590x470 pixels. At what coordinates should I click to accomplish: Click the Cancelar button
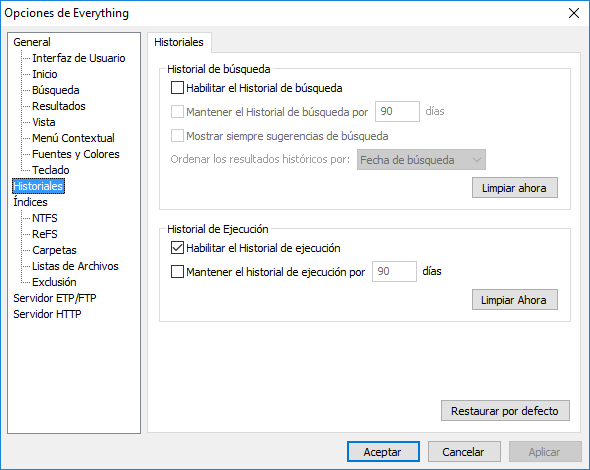pos(464,452)
